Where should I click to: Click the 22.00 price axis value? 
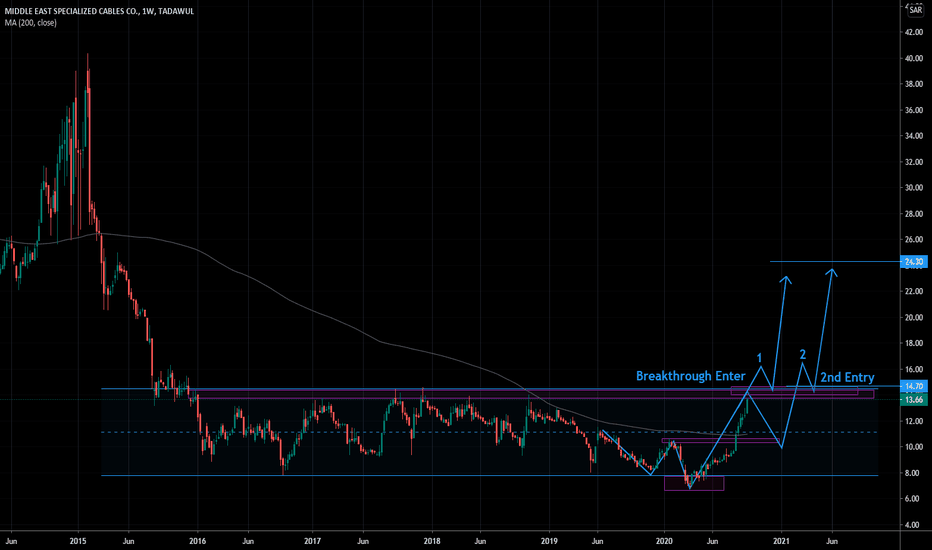[x=914, y=291]
